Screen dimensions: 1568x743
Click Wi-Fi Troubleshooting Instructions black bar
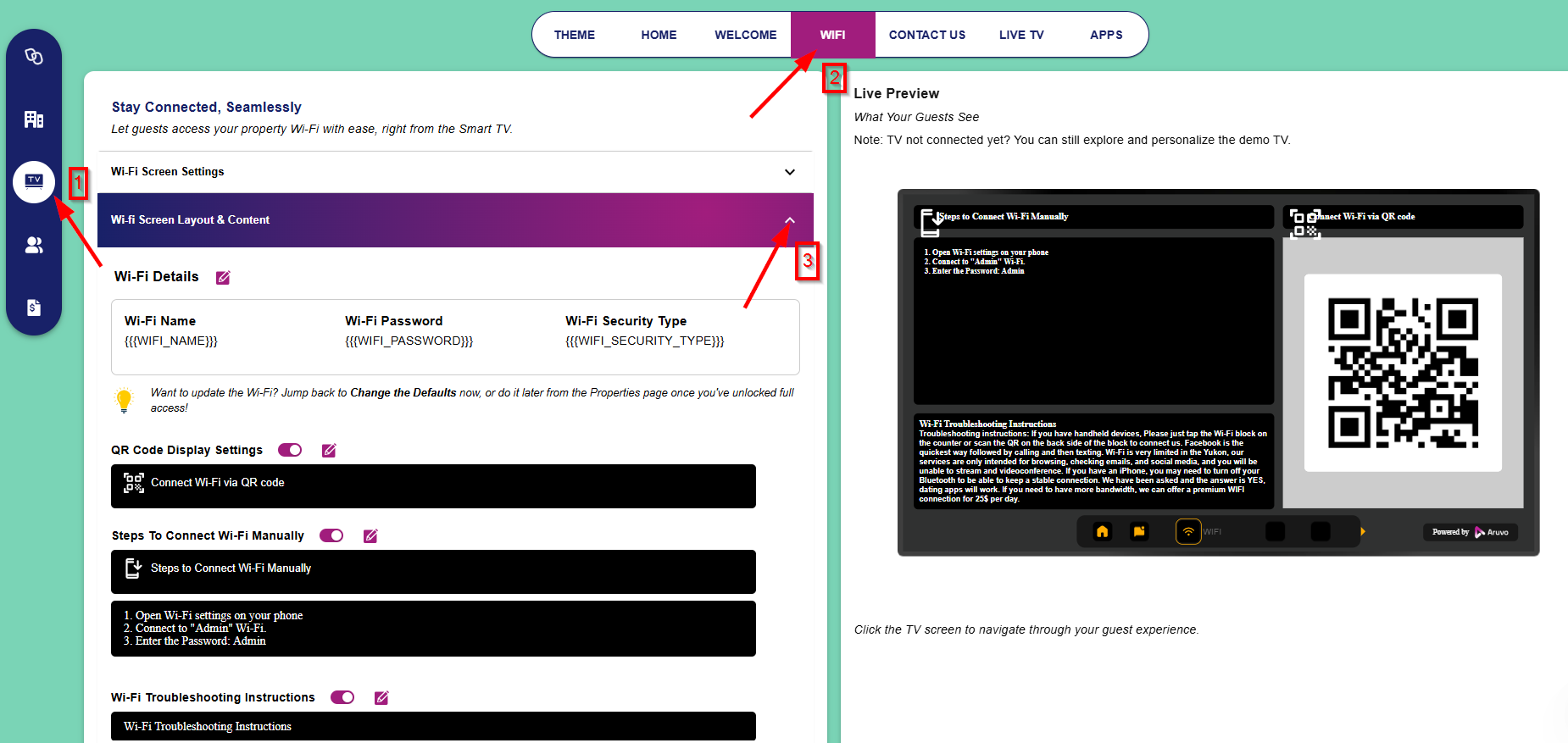point(433,727)
